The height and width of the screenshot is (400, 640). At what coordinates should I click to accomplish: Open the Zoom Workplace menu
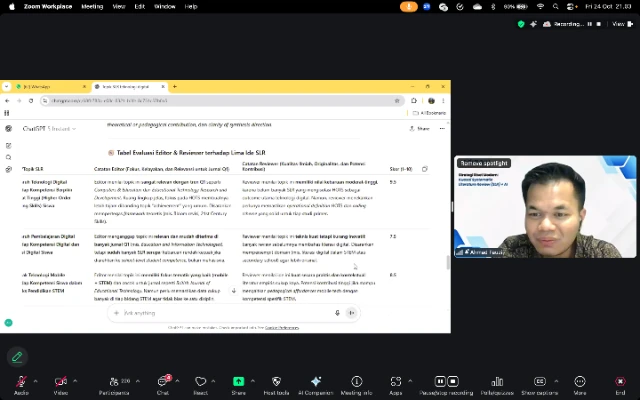[48, 7]
